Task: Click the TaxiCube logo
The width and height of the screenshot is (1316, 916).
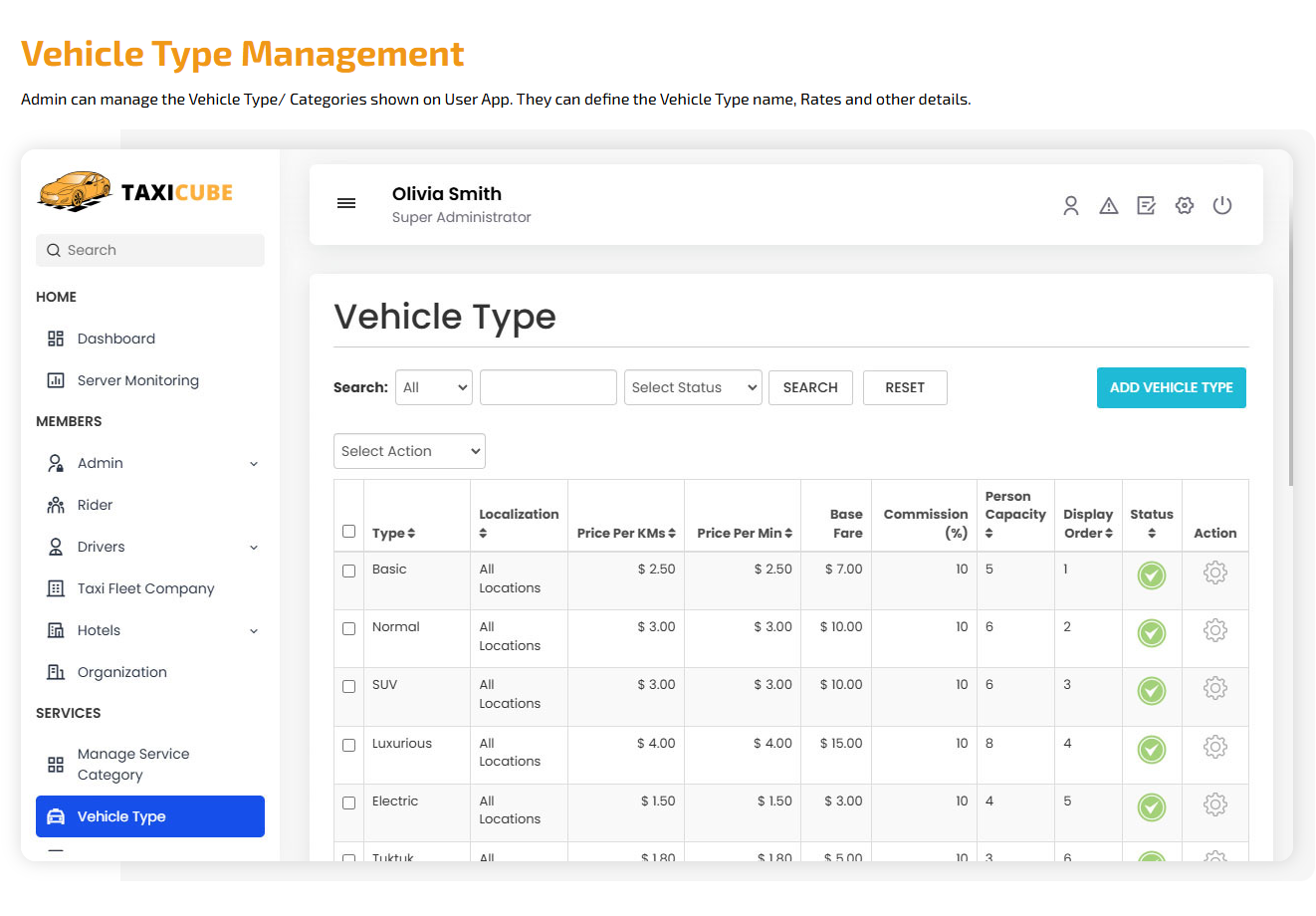Action: click(x=135, y=191)
